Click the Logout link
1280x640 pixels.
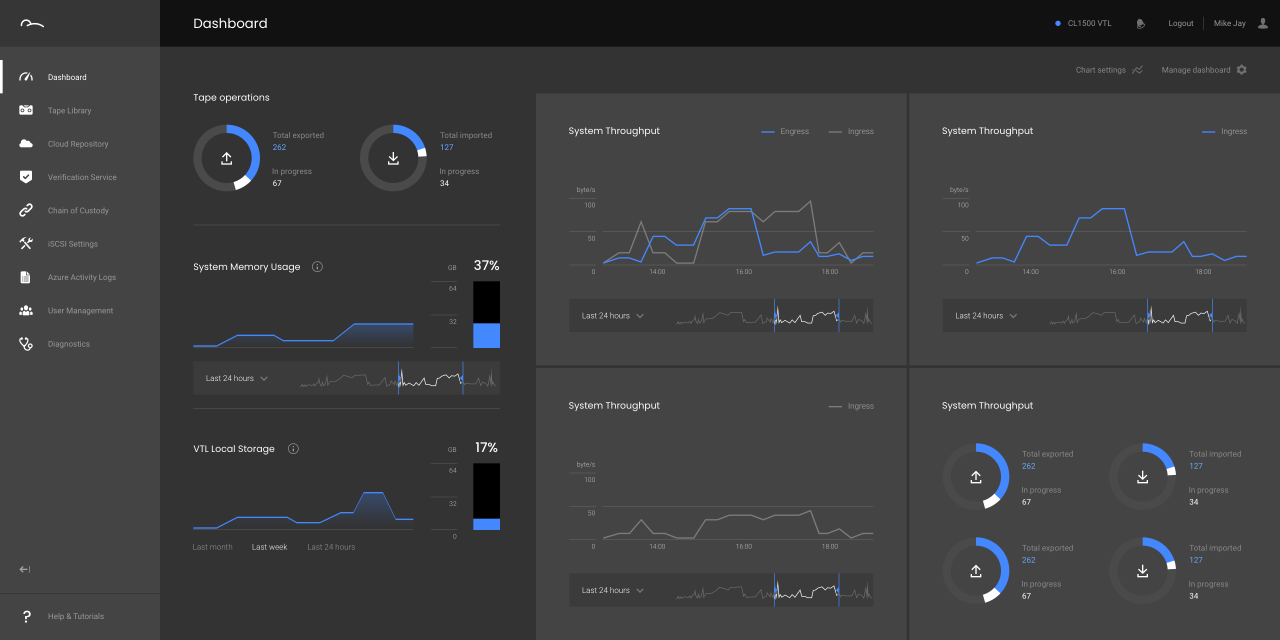coord(1180,24)
